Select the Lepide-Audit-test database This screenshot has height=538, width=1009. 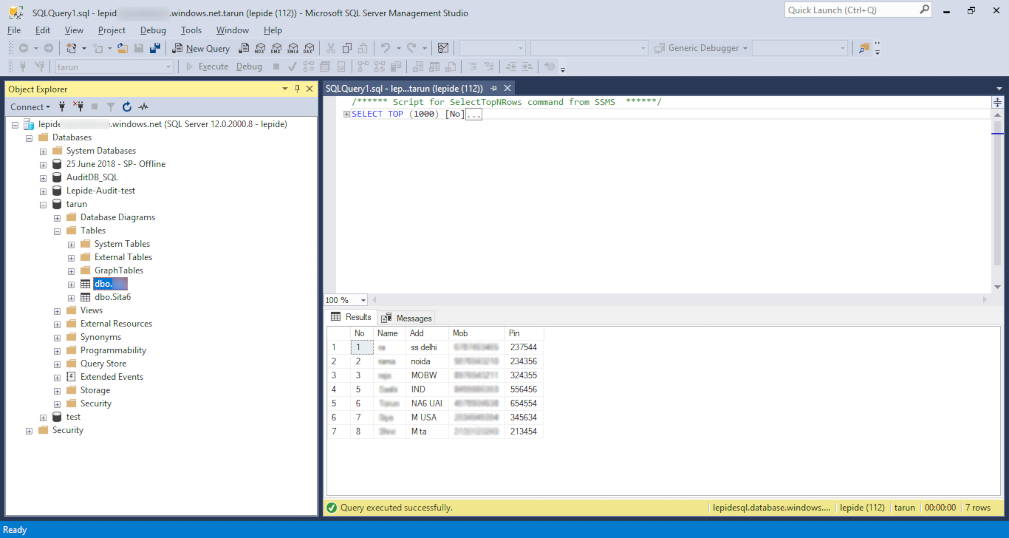[x=100, y=190]
